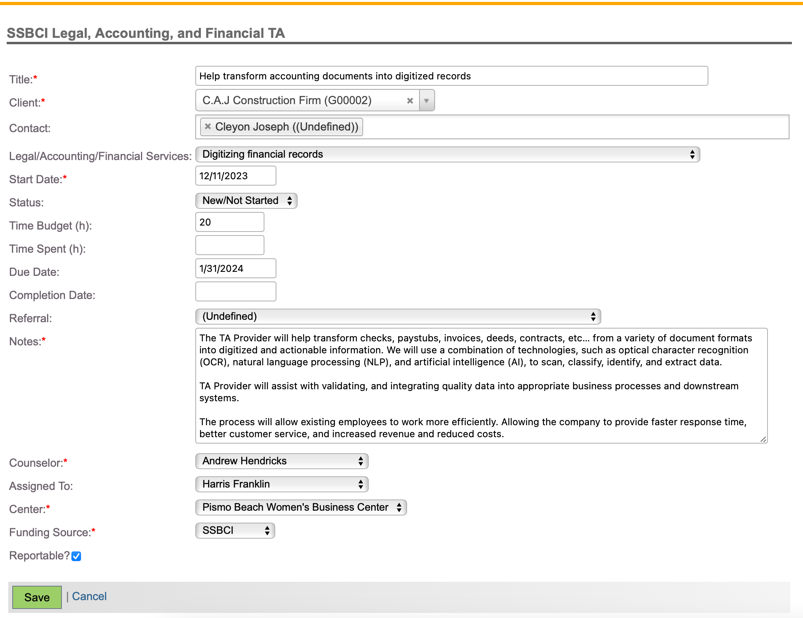Expand Legal/Accounting/Financial Services dropdown
The image size is (803, 618).
(447, 155)
